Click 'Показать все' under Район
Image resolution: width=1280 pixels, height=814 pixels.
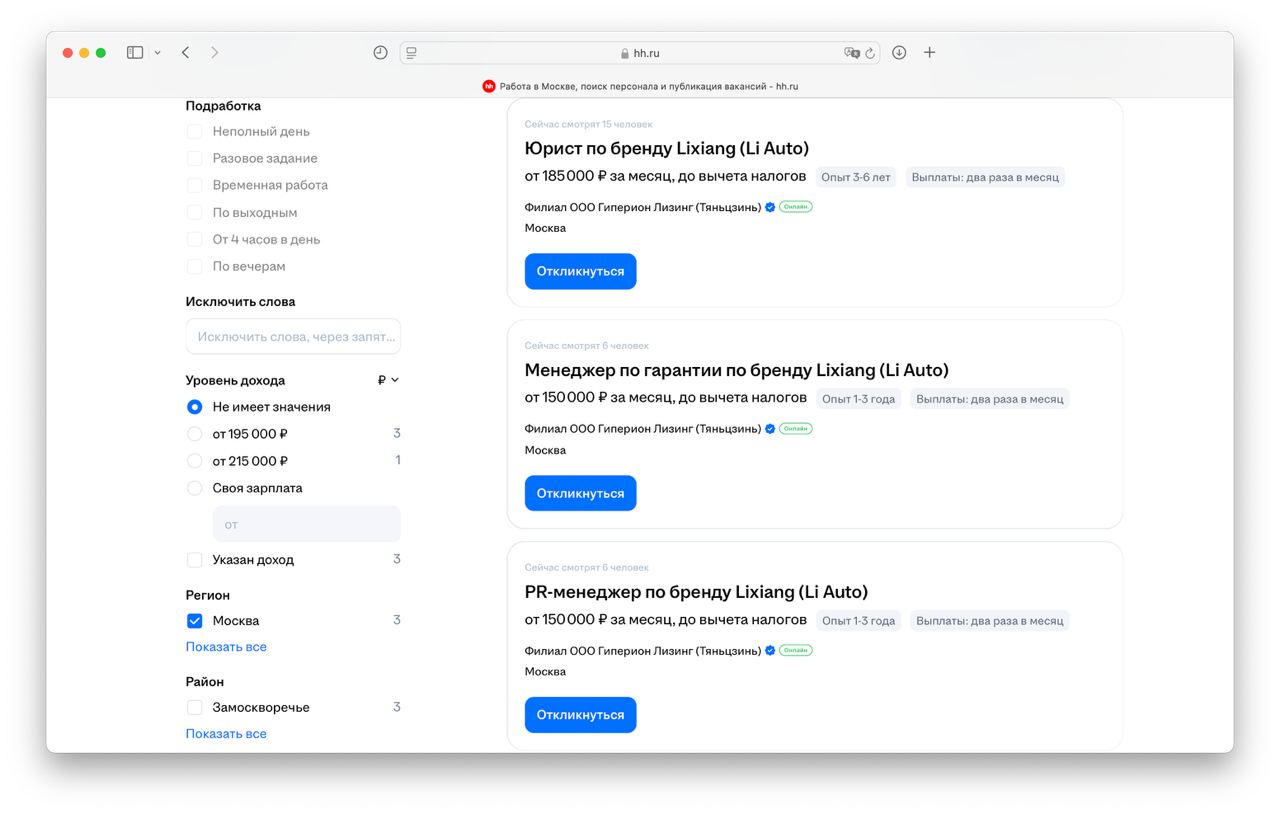coord(226,734)
